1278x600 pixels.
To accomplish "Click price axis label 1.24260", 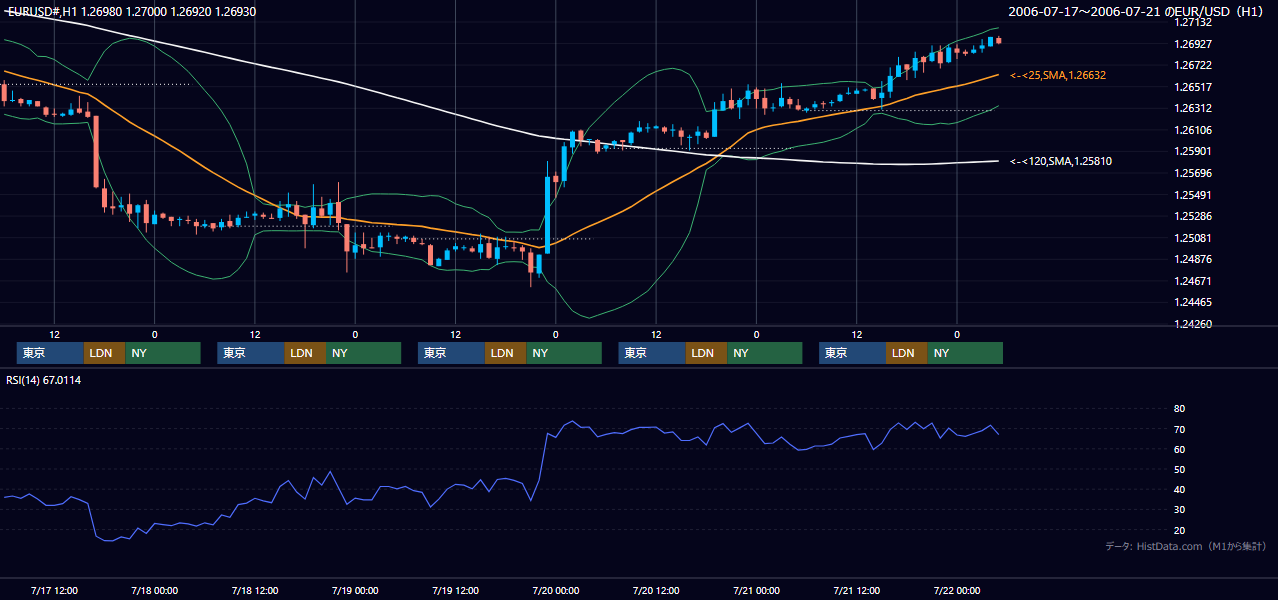I will pyautogui.click(x=1194, y=324).
